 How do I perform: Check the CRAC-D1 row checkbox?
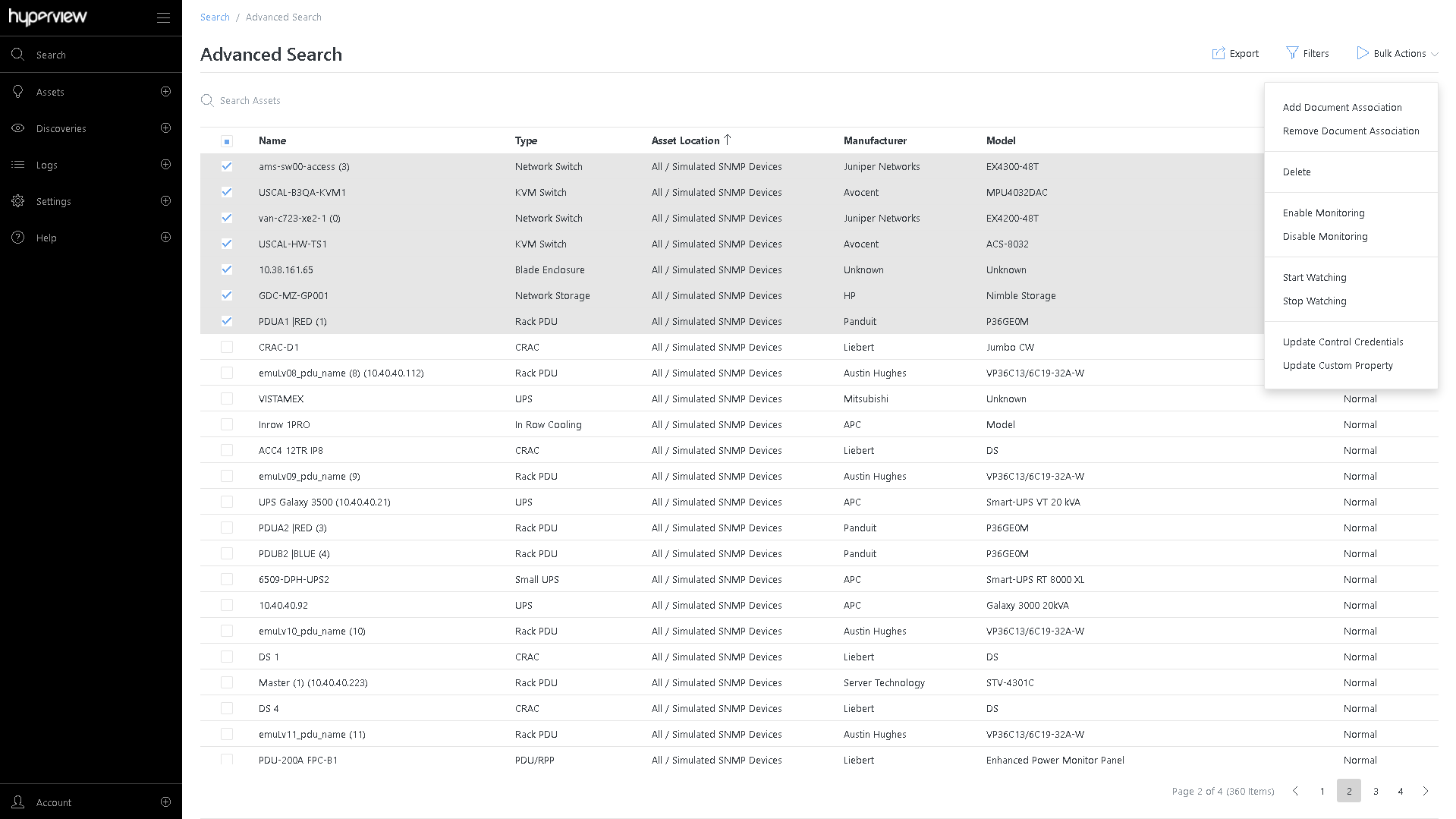coord(226,347)
